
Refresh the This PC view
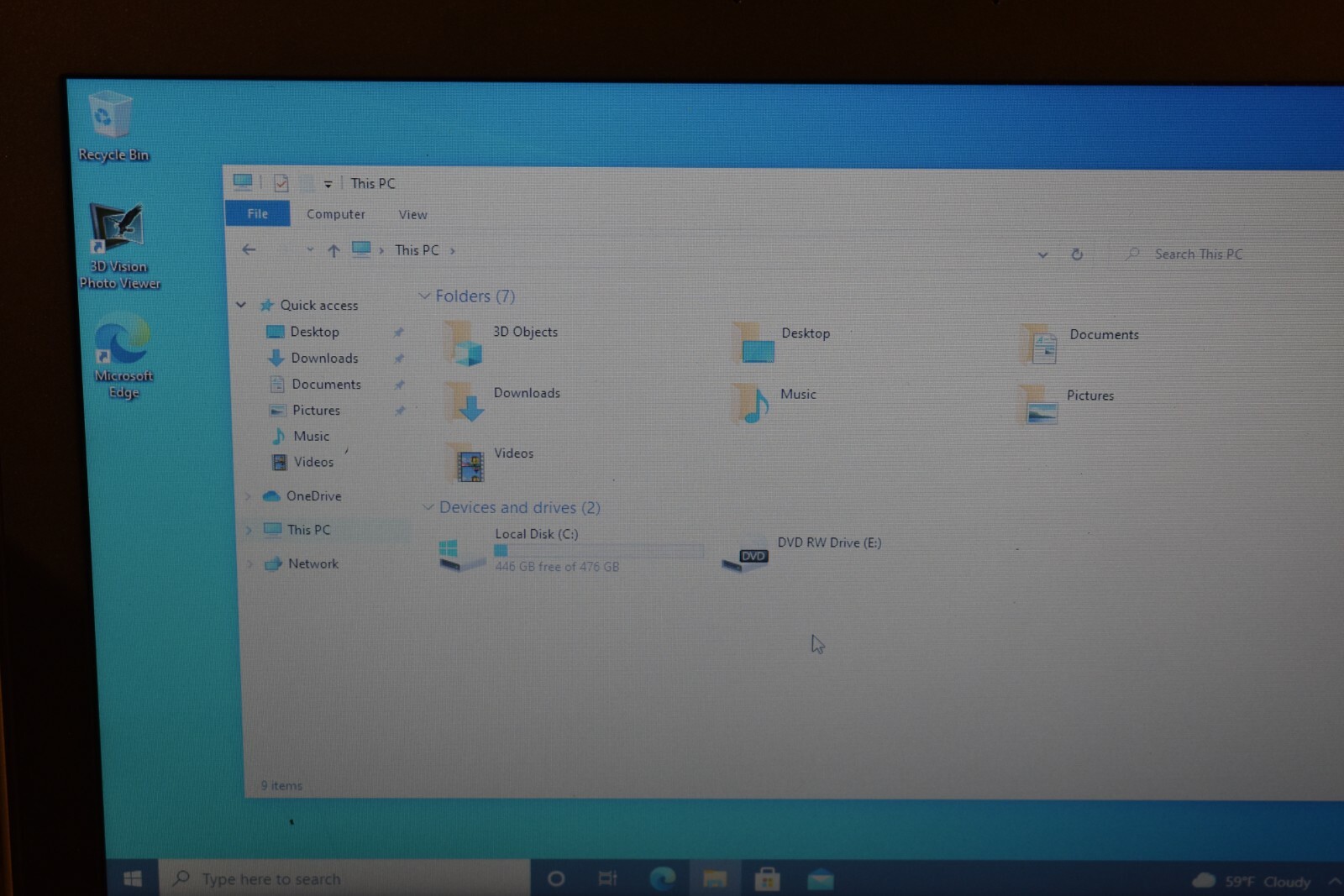1077,254
